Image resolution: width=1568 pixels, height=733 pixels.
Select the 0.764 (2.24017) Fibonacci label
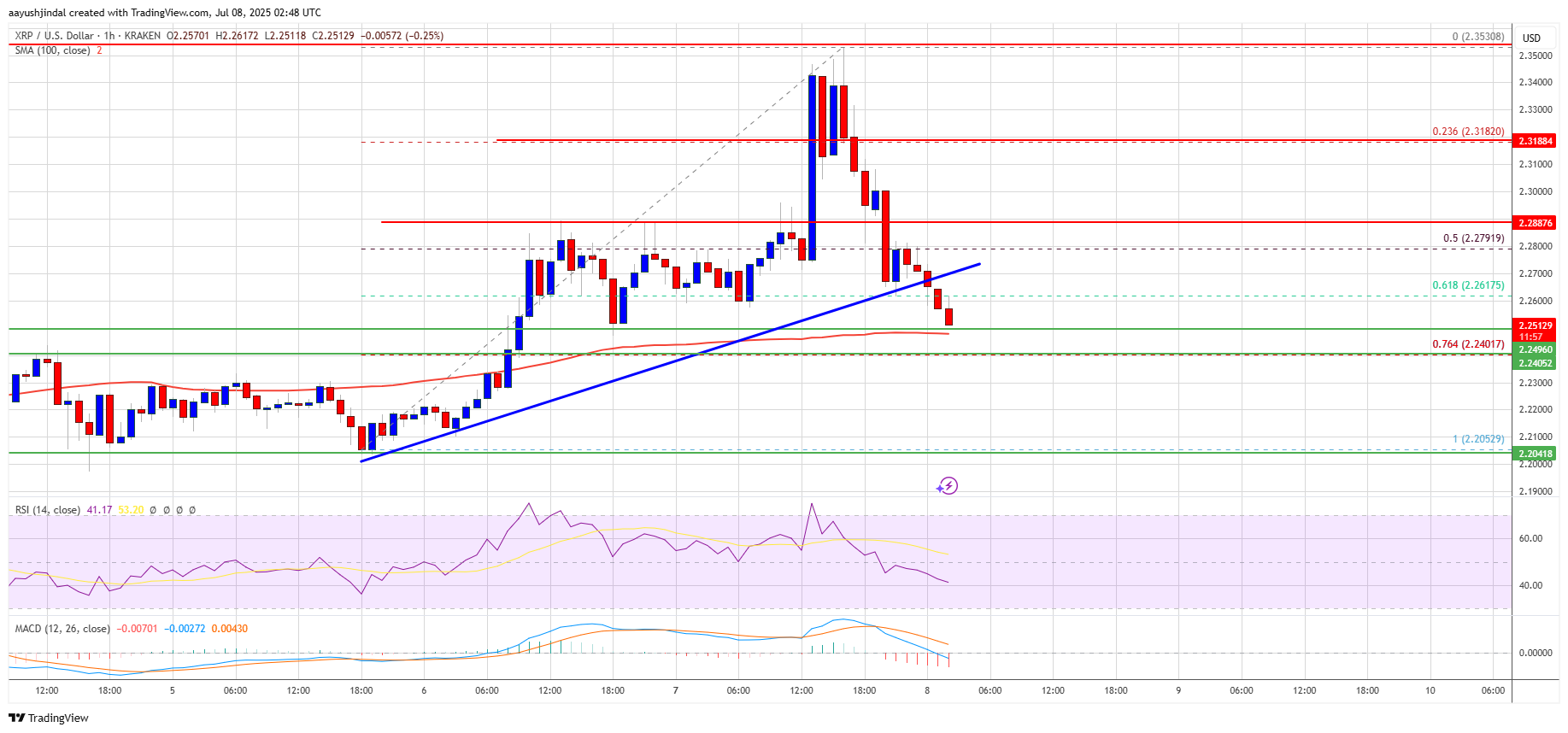click(x=1468, y=344)
